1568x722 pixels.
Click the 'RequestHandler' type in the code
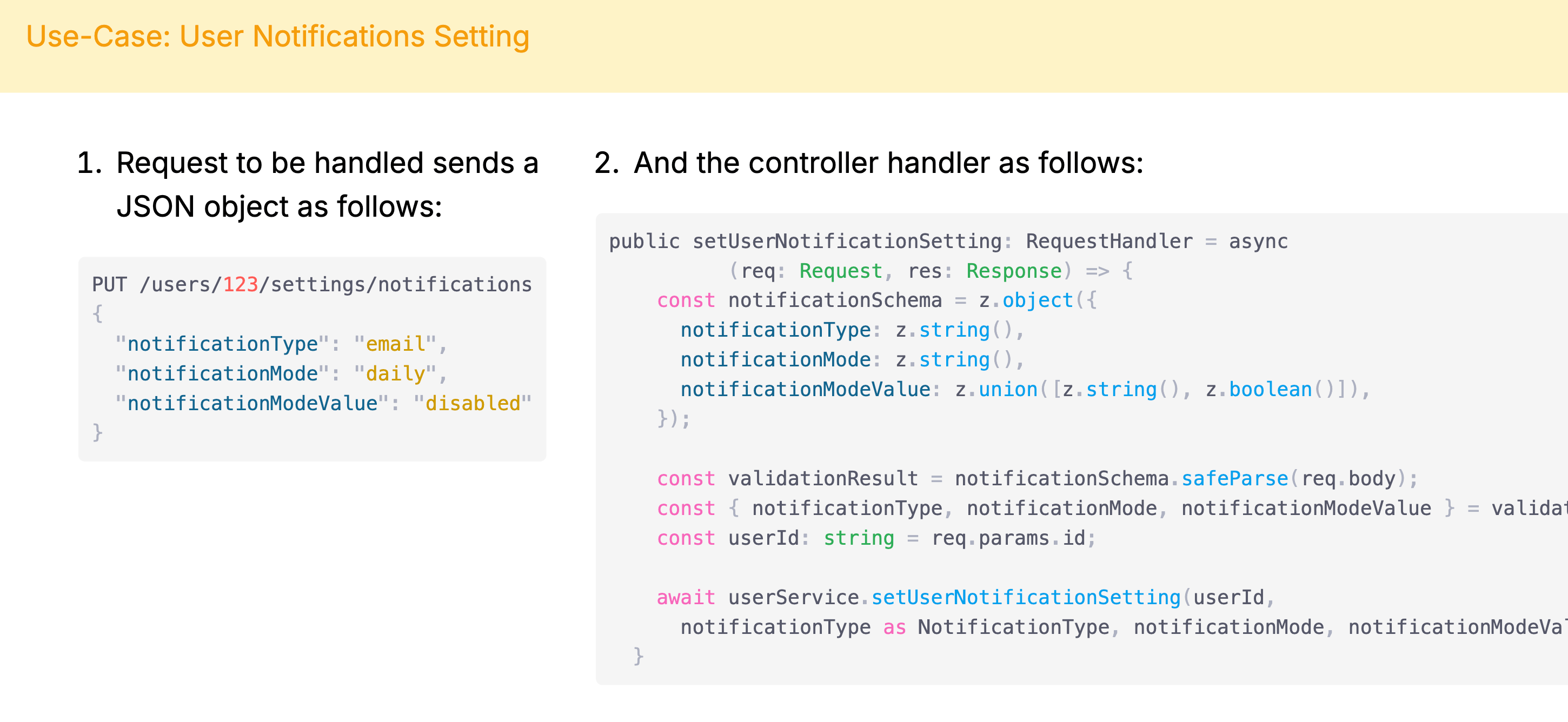click(x=1109, y=242)
